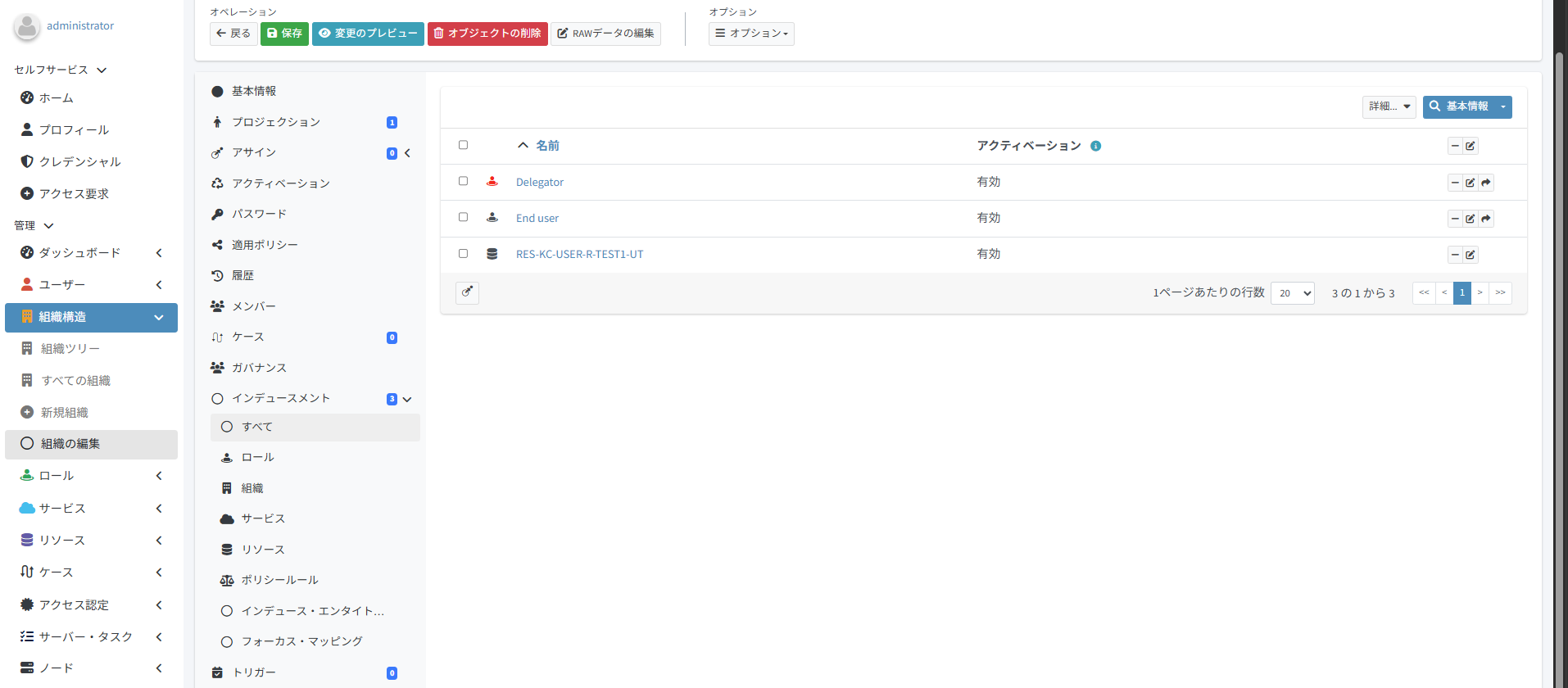Click edit icon in RES-KC-USER-R-TEST1-UT row
The height and width of the screenshot is (688, 1568).
click(1471, 255)
